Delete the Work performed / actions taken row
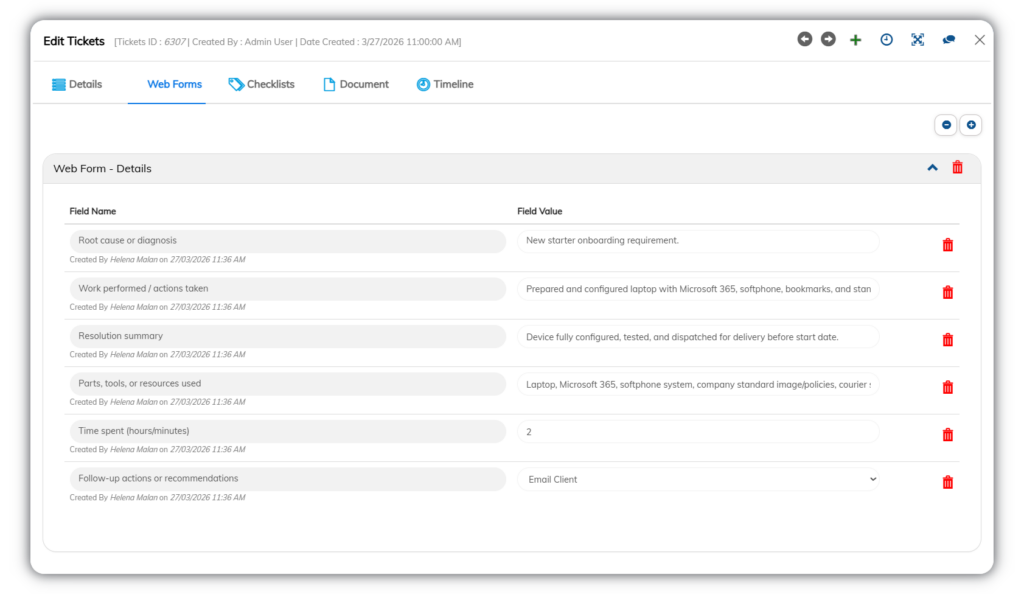Image resolution: width=1024 pixels, height=594 pixels. click(948, 292)
